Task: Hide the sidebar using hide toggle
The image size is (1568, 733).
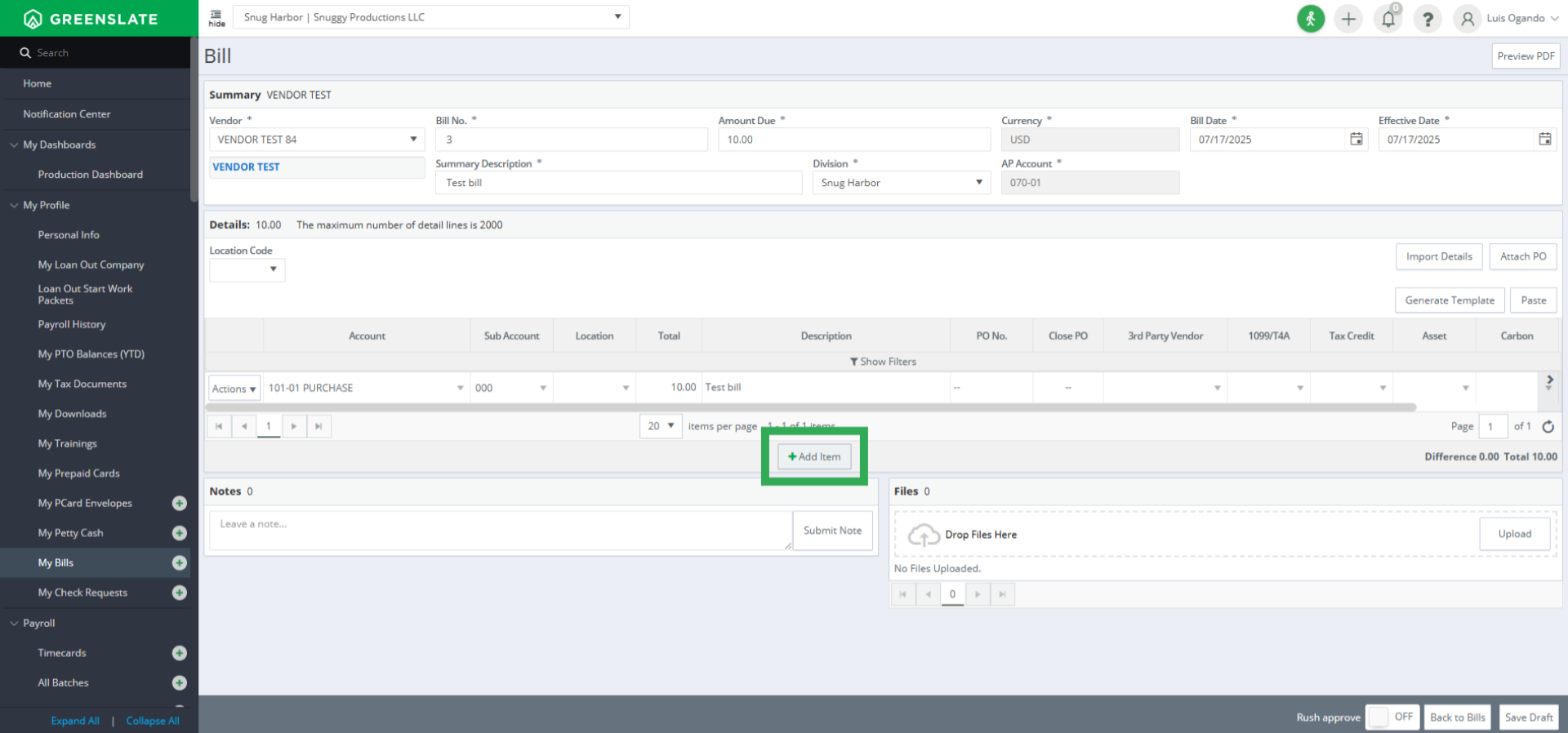Action: tap(216, 18)
